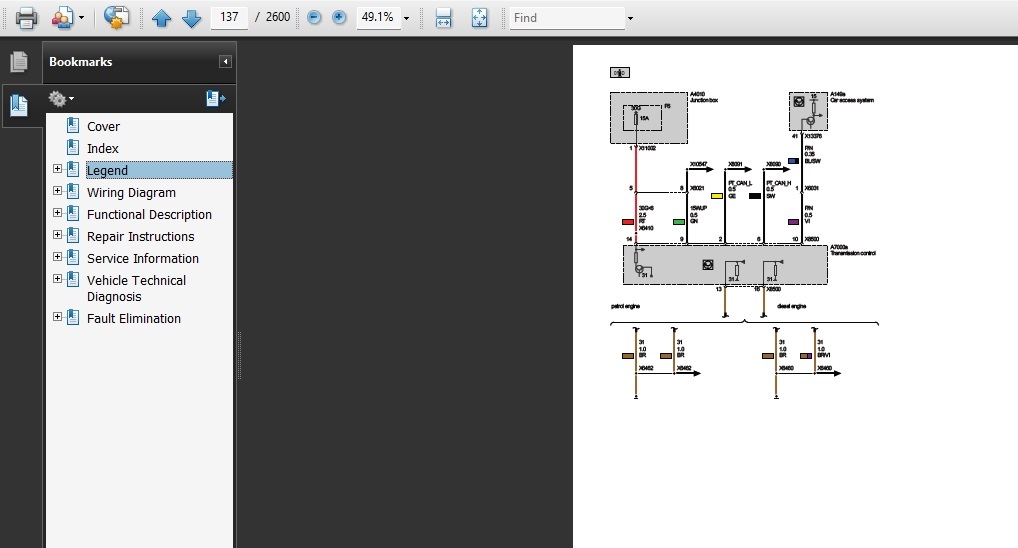Click the total page count 2600
This screenshot has width=1018, height=548.
tap(278, 17)
